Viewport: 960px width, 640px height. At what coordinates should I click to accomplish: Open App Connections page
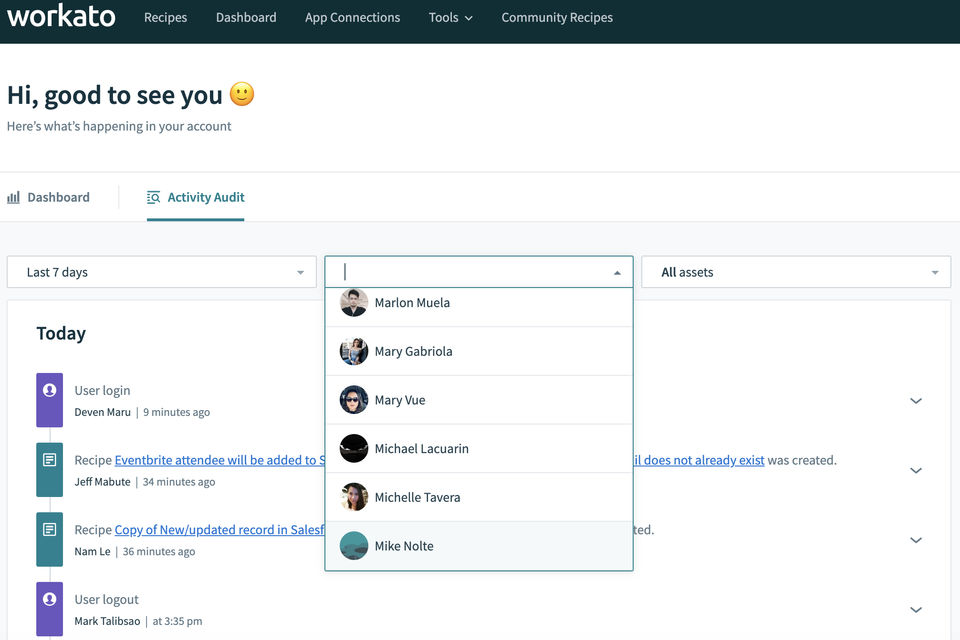tap(353, 18)
